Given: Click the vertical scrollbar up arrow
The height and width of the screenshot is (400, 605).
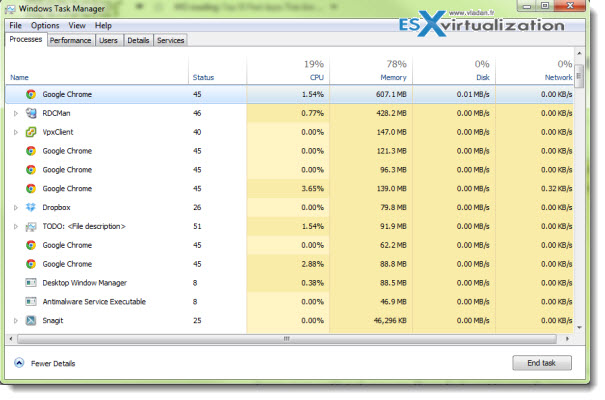Looking at the screenshot, I should [579, 53].
